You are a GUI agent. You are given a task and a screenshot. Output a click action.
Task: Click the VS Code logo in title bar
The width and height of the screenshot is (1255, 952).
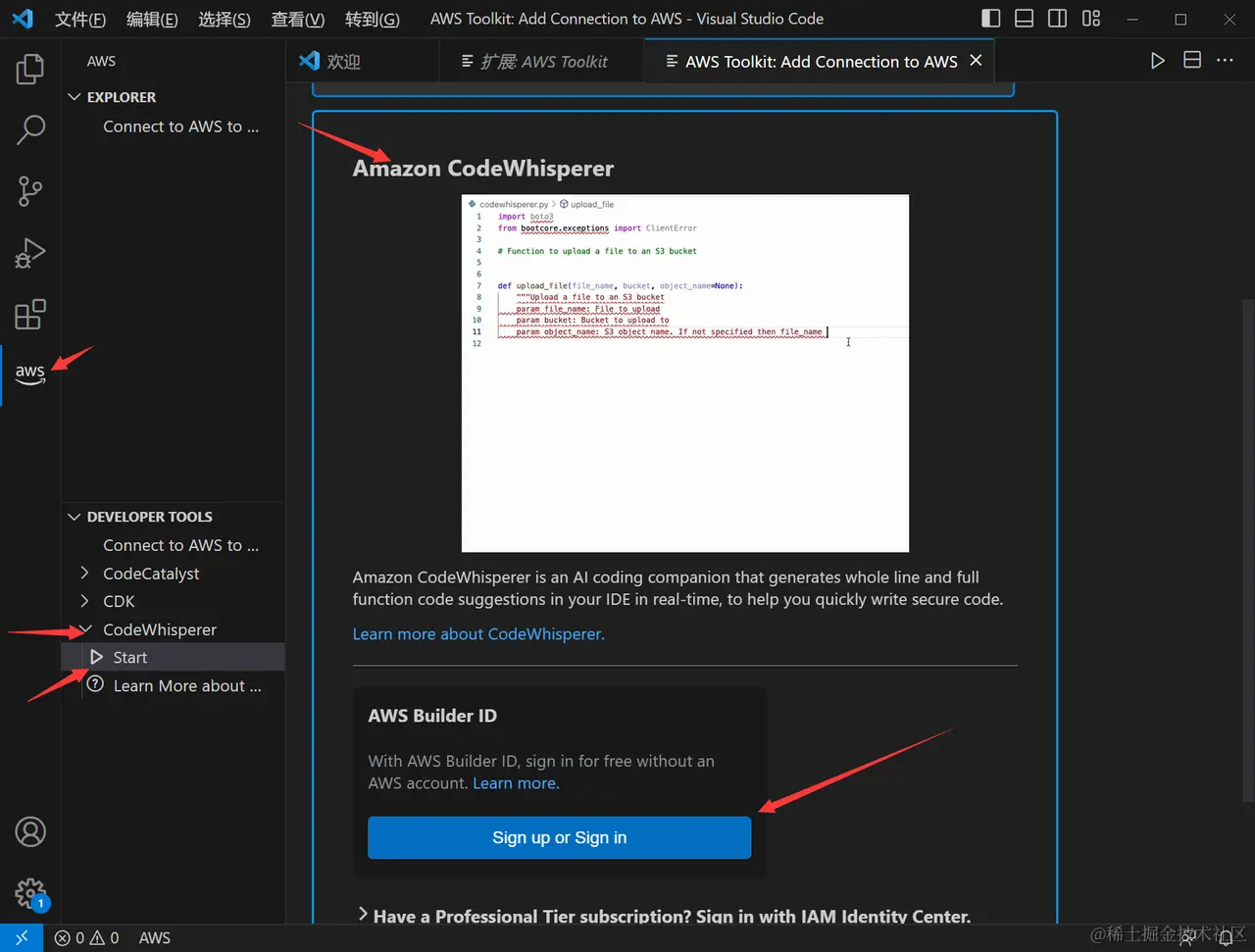[22, 19]
